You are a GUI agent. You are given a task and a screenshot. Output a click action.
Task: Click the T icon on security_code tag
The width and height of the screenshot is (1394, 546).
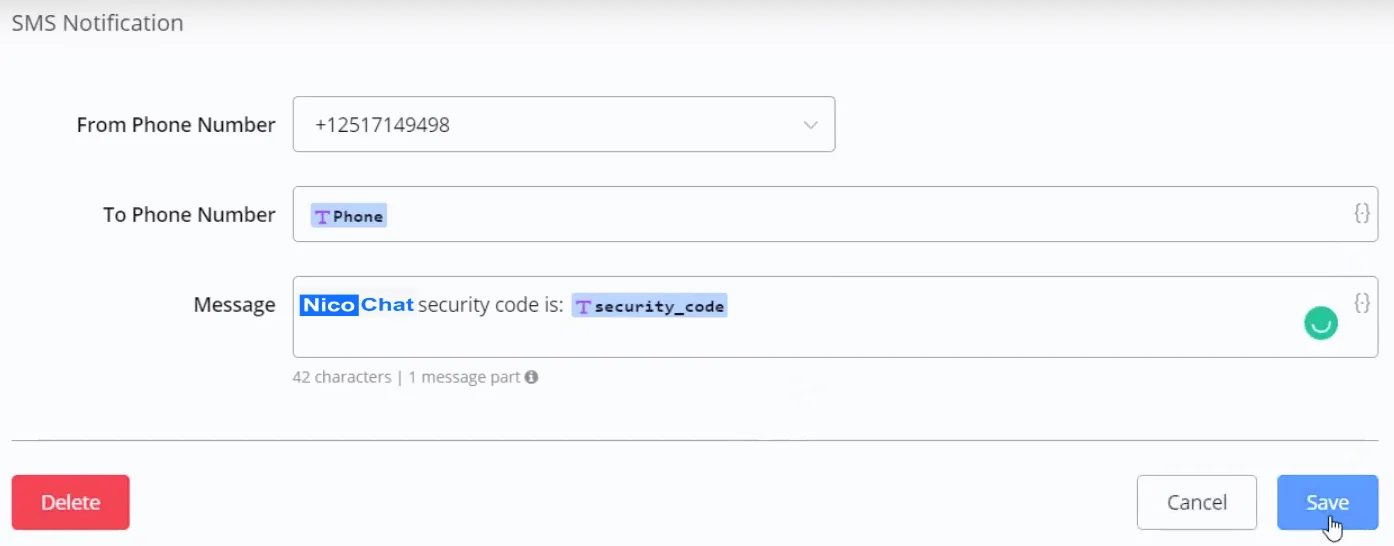click(583, 307)
